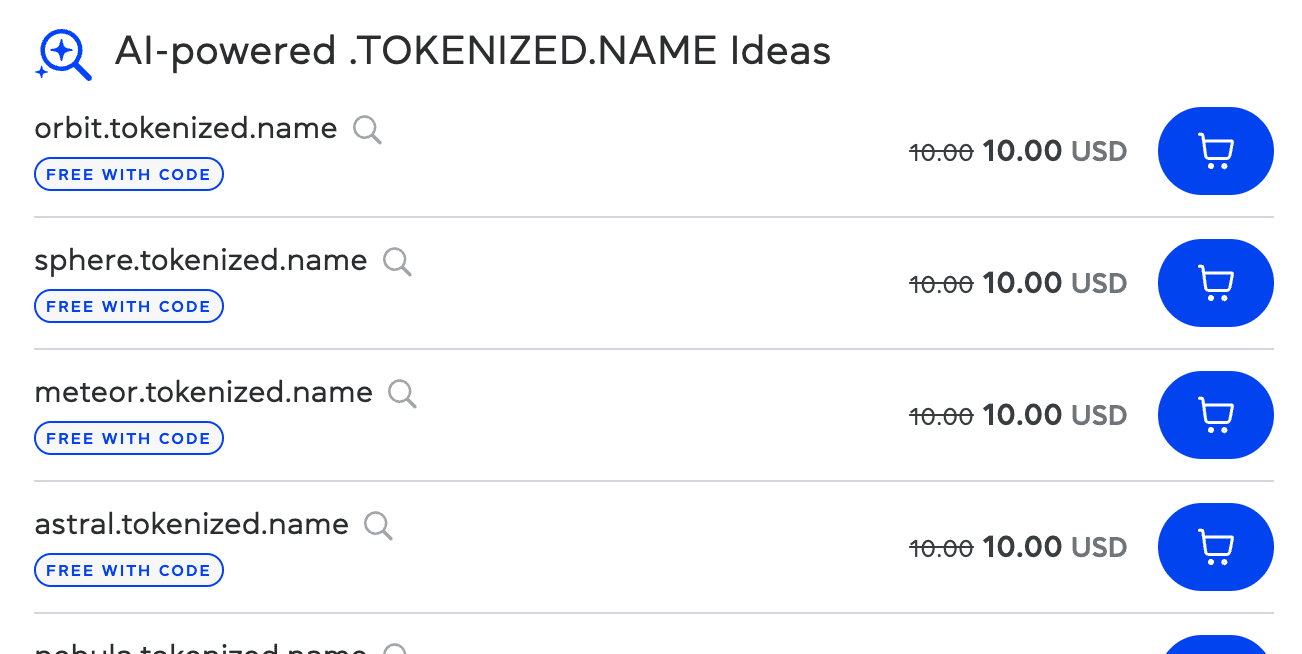Click magnifier icon next to astral.tokenized.name

click(378, 526)
